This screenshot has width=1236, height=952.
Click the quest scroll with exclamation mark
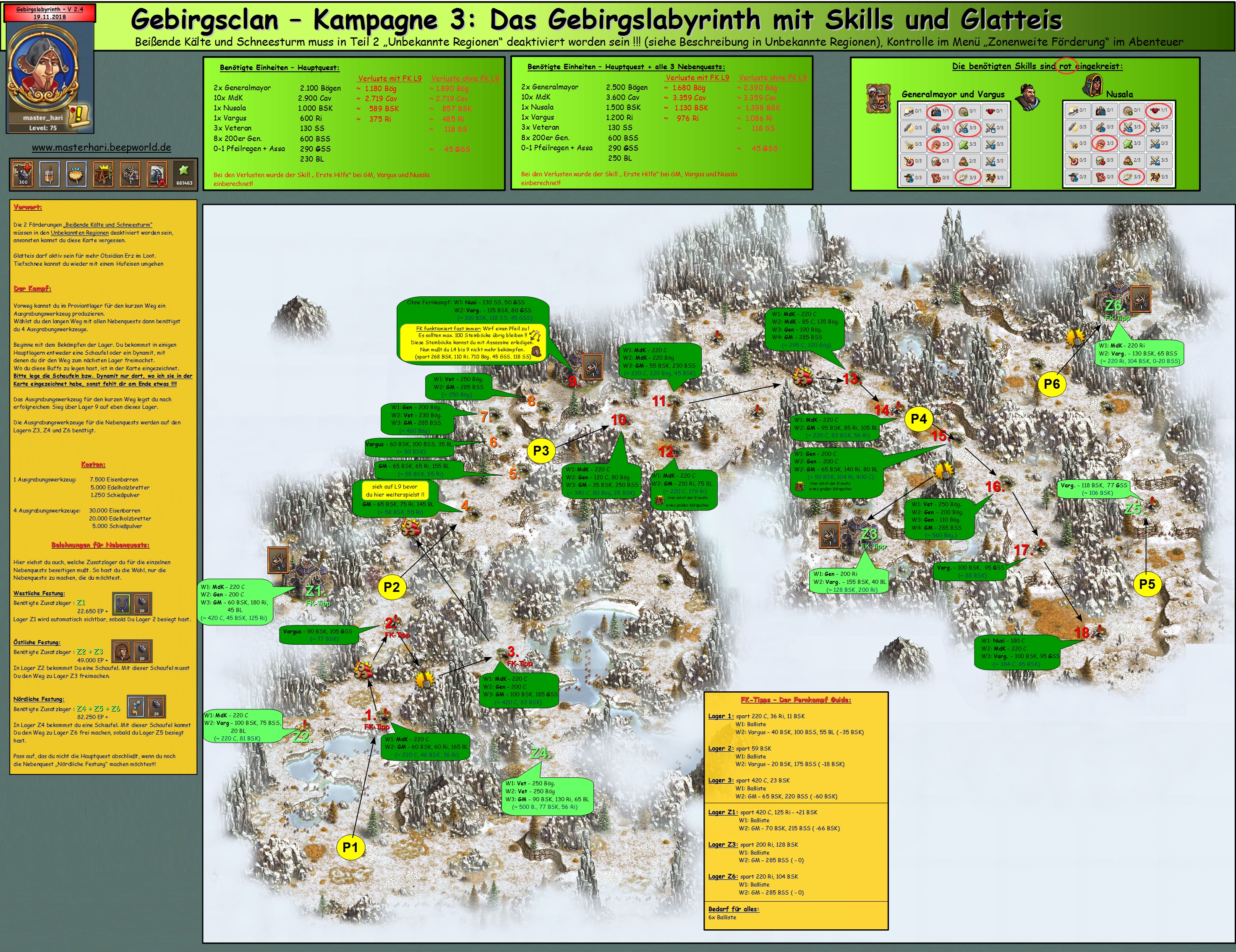pyautogui.click(x=79, y=115)
